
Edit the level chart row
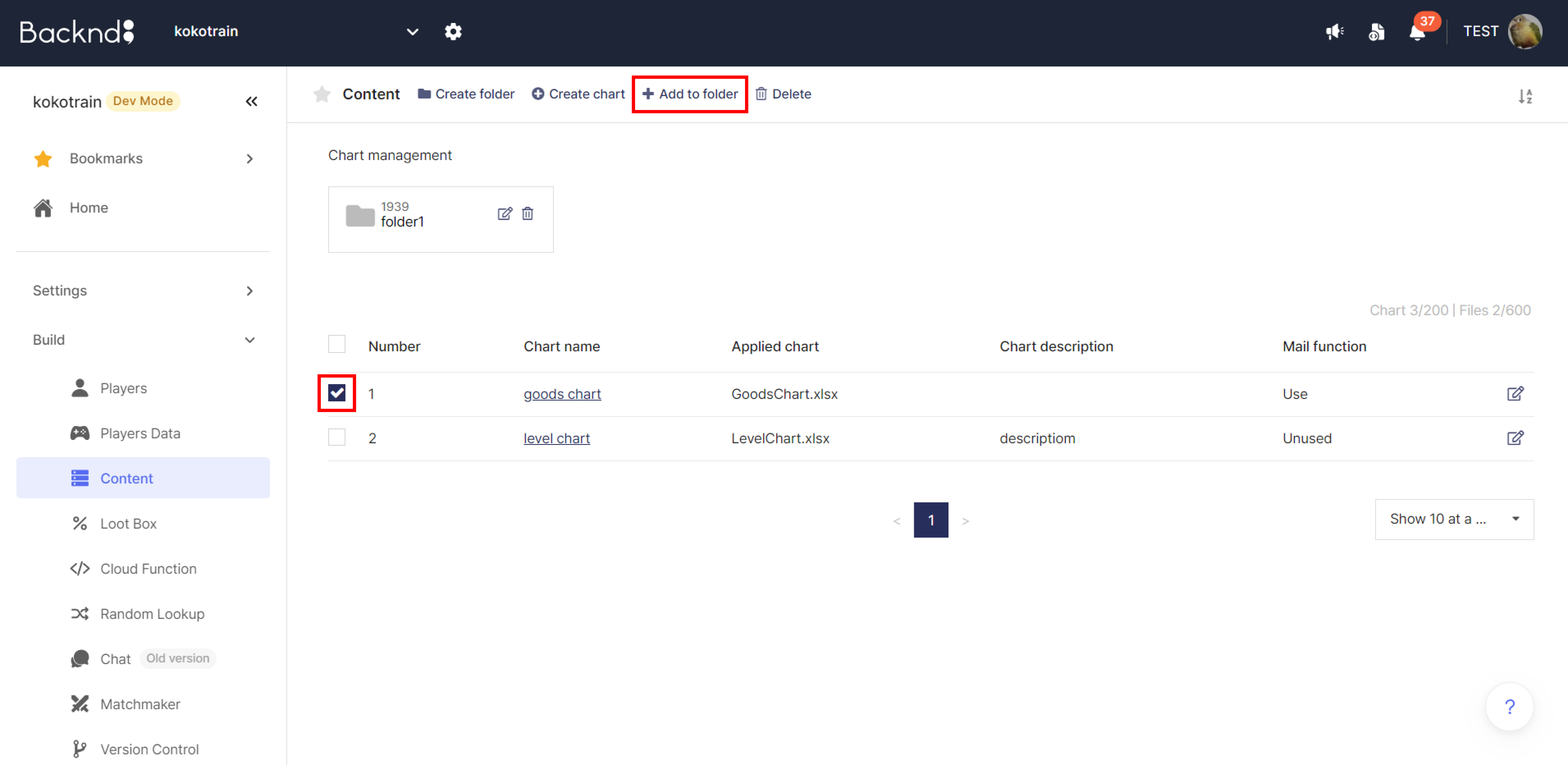pyautogui.click(x=1515, y=438)
